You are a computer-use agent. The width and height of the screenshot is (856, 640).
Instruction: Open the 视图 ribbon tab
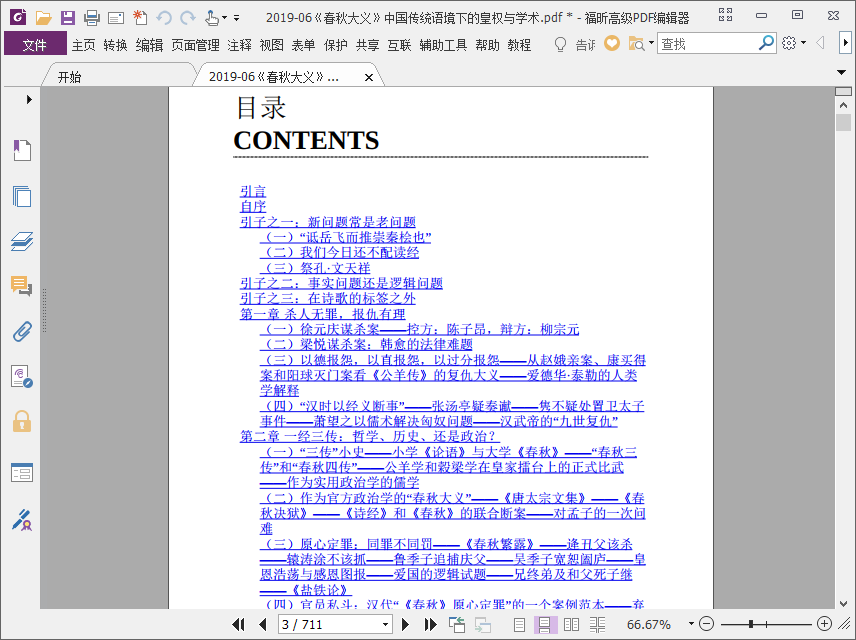(x=271, y=45)
